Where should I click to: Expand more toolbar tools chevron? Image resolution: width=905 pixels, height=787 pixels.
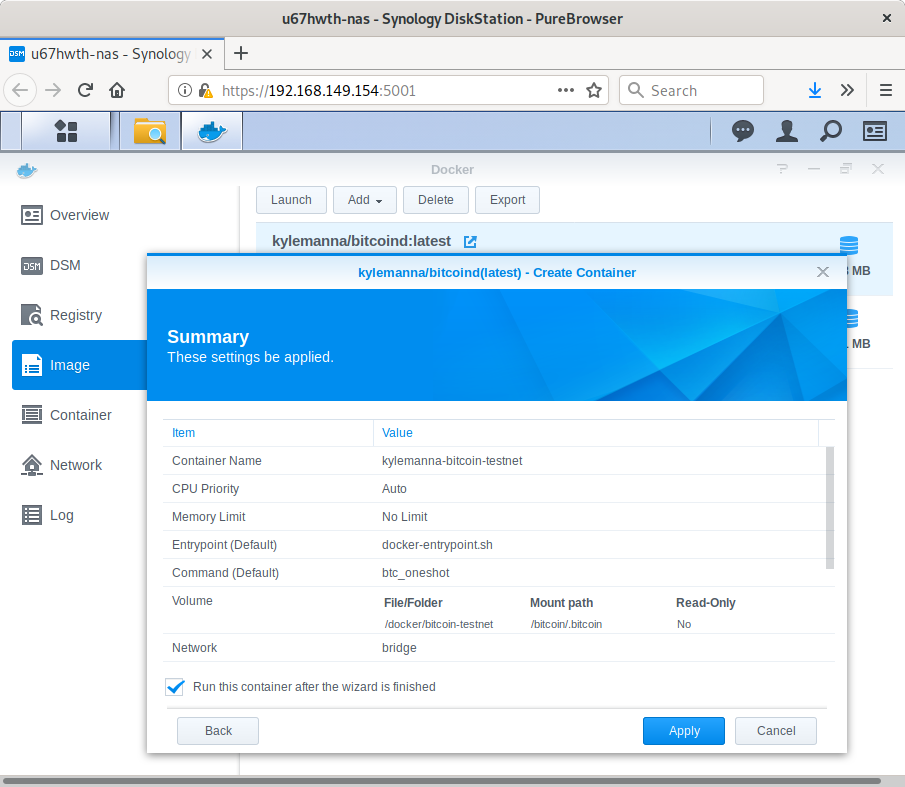tap(847, 90)
